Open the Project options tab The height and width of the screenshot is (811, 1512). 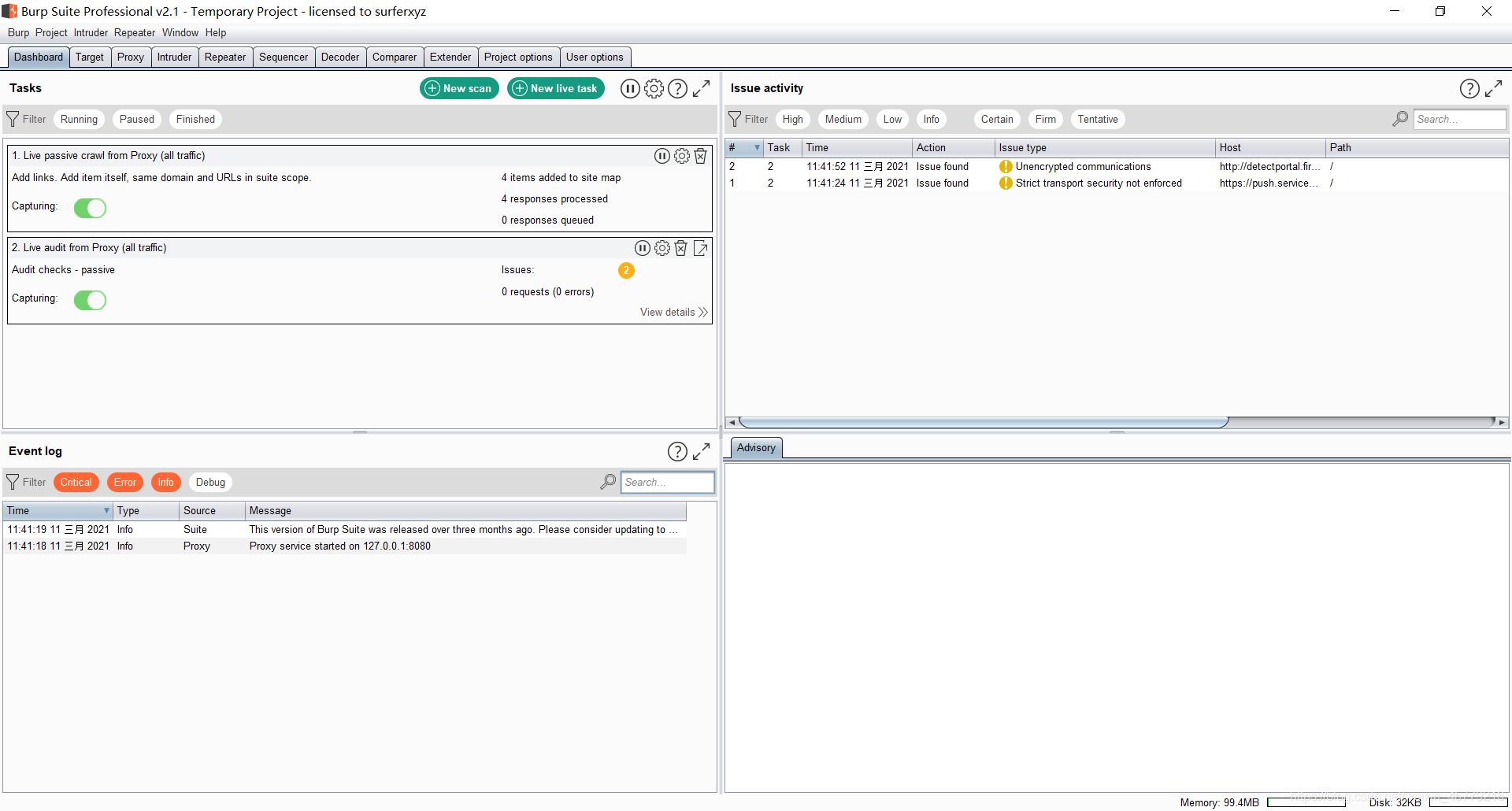point(518,57)
